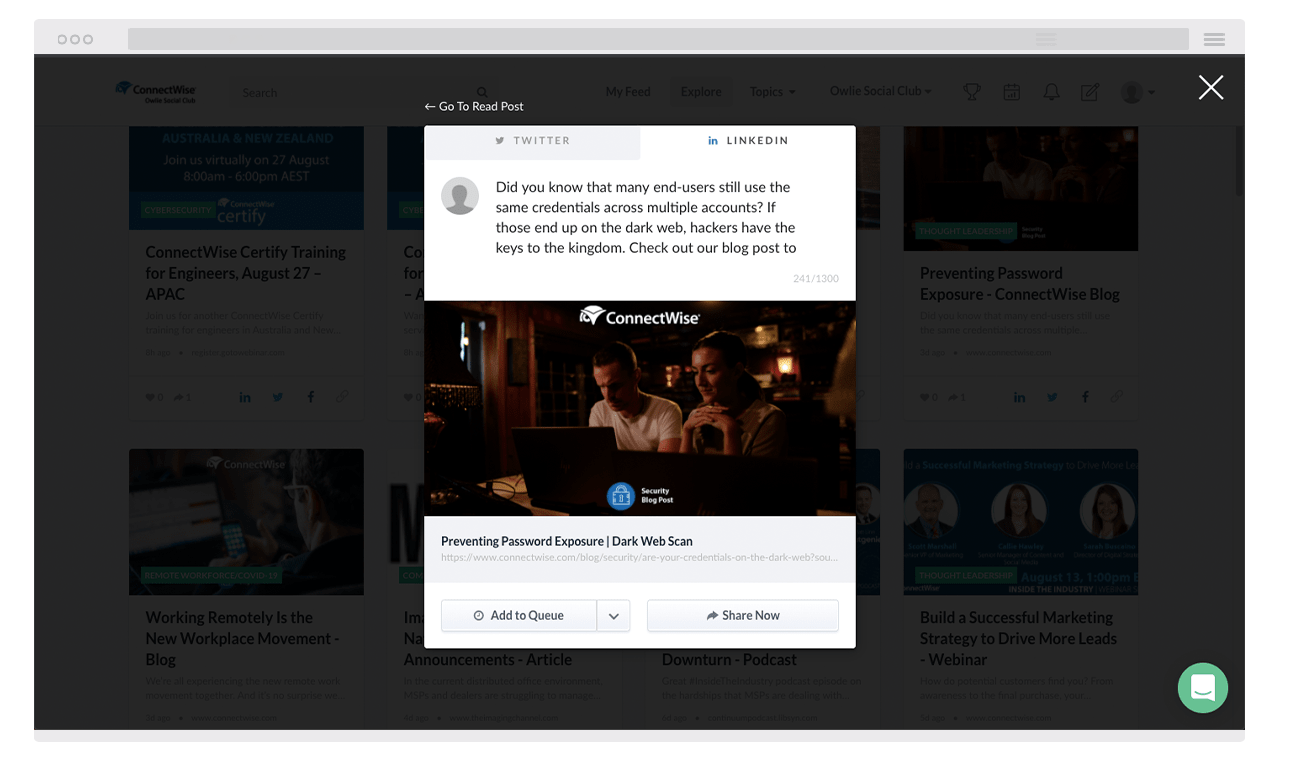The image size is (1300, 772).
Task: Open Working Remotely Is the New Workplace card
Action: coord(243,638)
